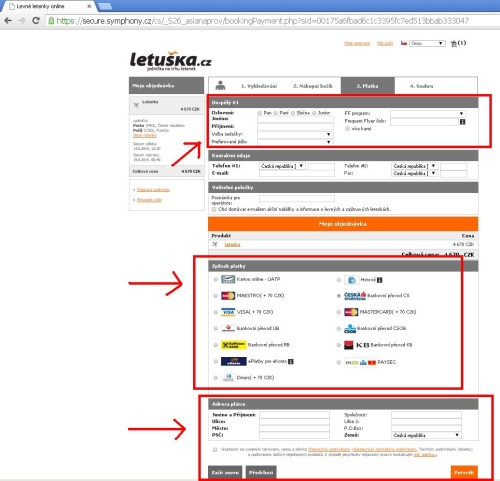This screenshot has height=481, width=500.
Task: Click the info icon beside Frequent Flyer number
Action: [x=462, y=122]
